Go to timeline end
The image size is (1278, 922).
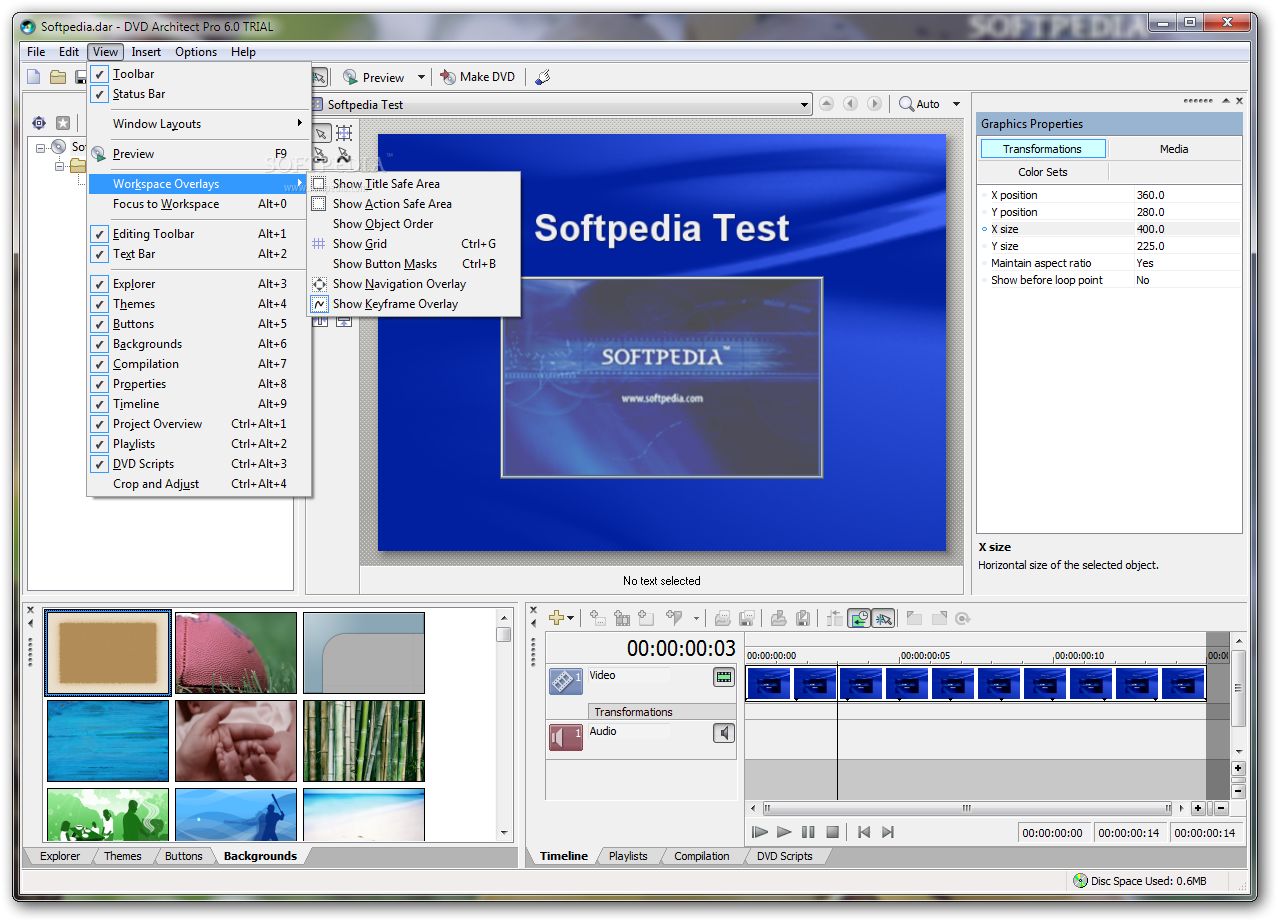(x=888, y=832)
